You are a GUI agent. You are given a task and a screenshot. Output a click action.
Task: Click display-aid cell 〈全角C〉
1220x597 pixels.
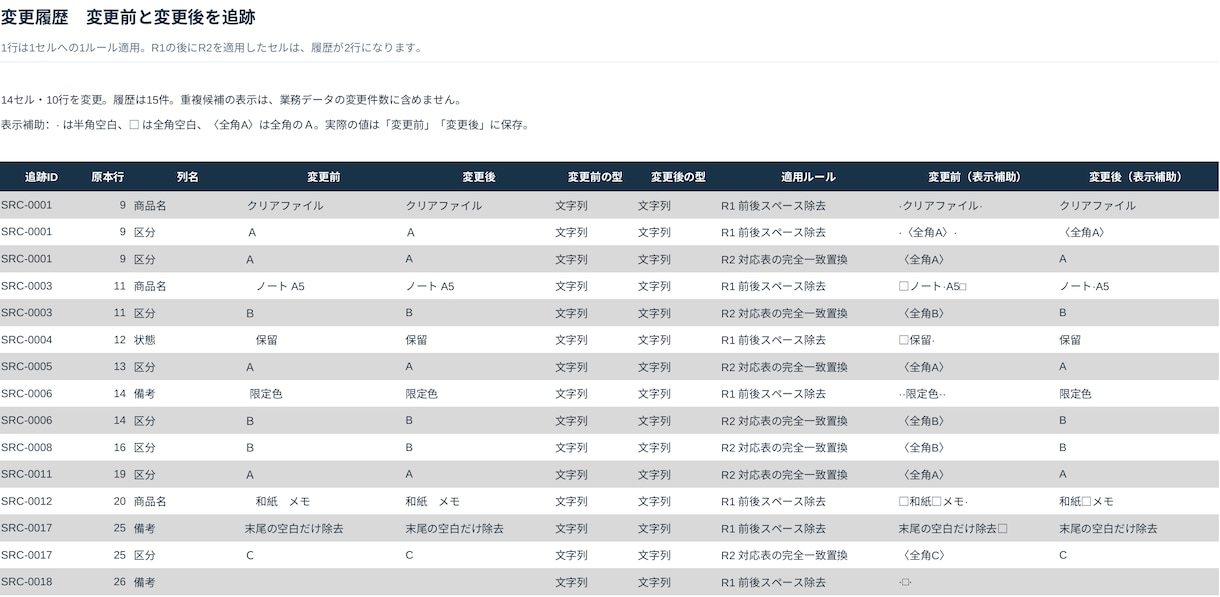pos(921,555)
